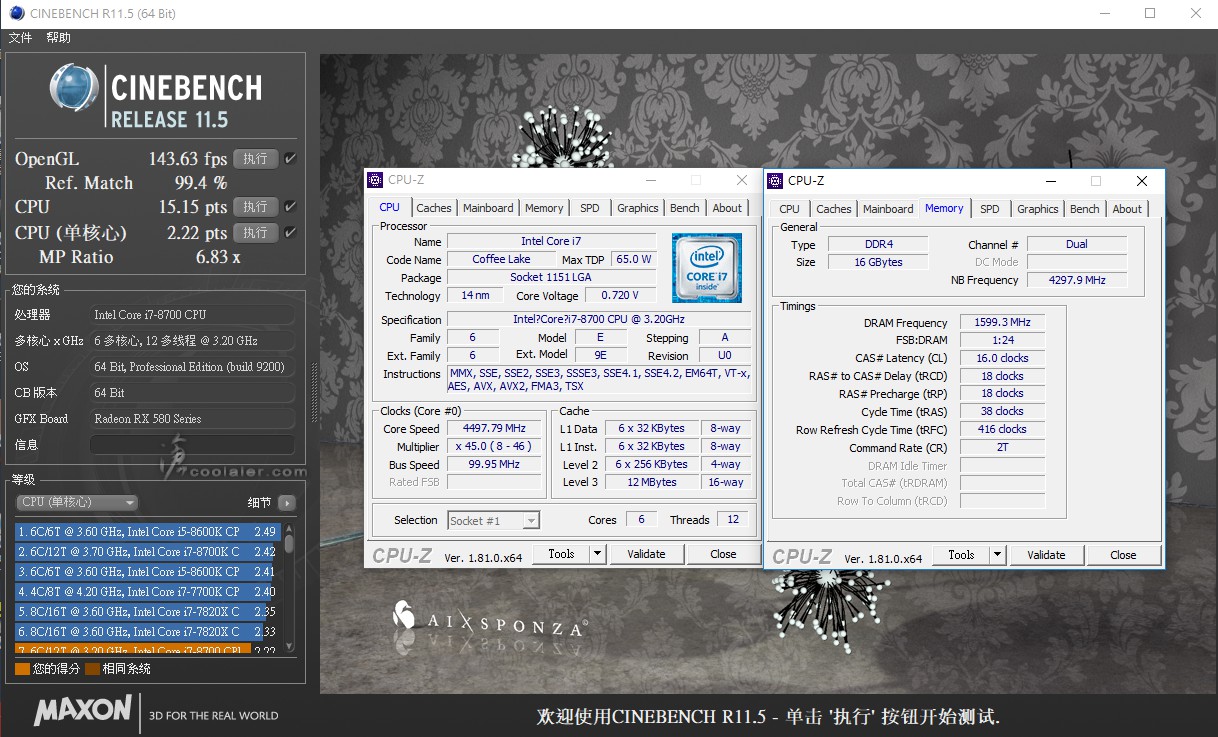Image resolution: width=1218 pixels, height=737 pixels.
Task: Open Graphics tab in right CPU-Z window
Action: coord(1038,209)
